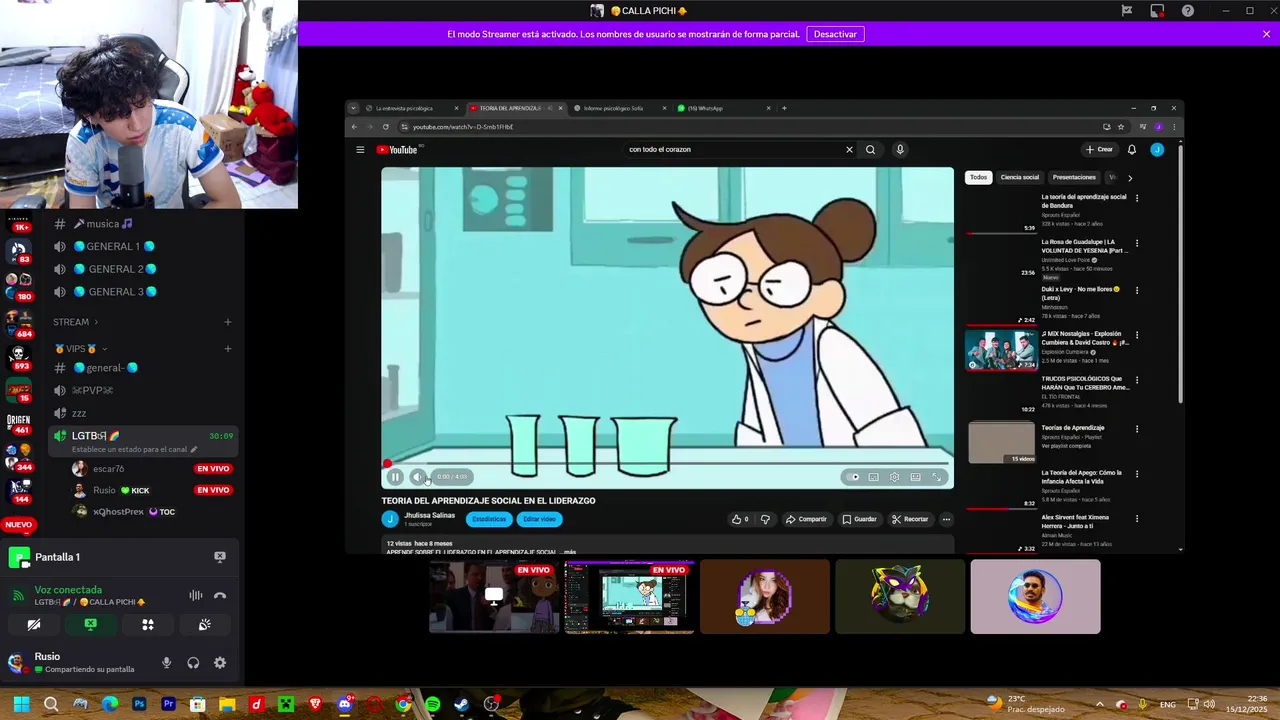Seek on the red video progress bar

tap(667, 464)
